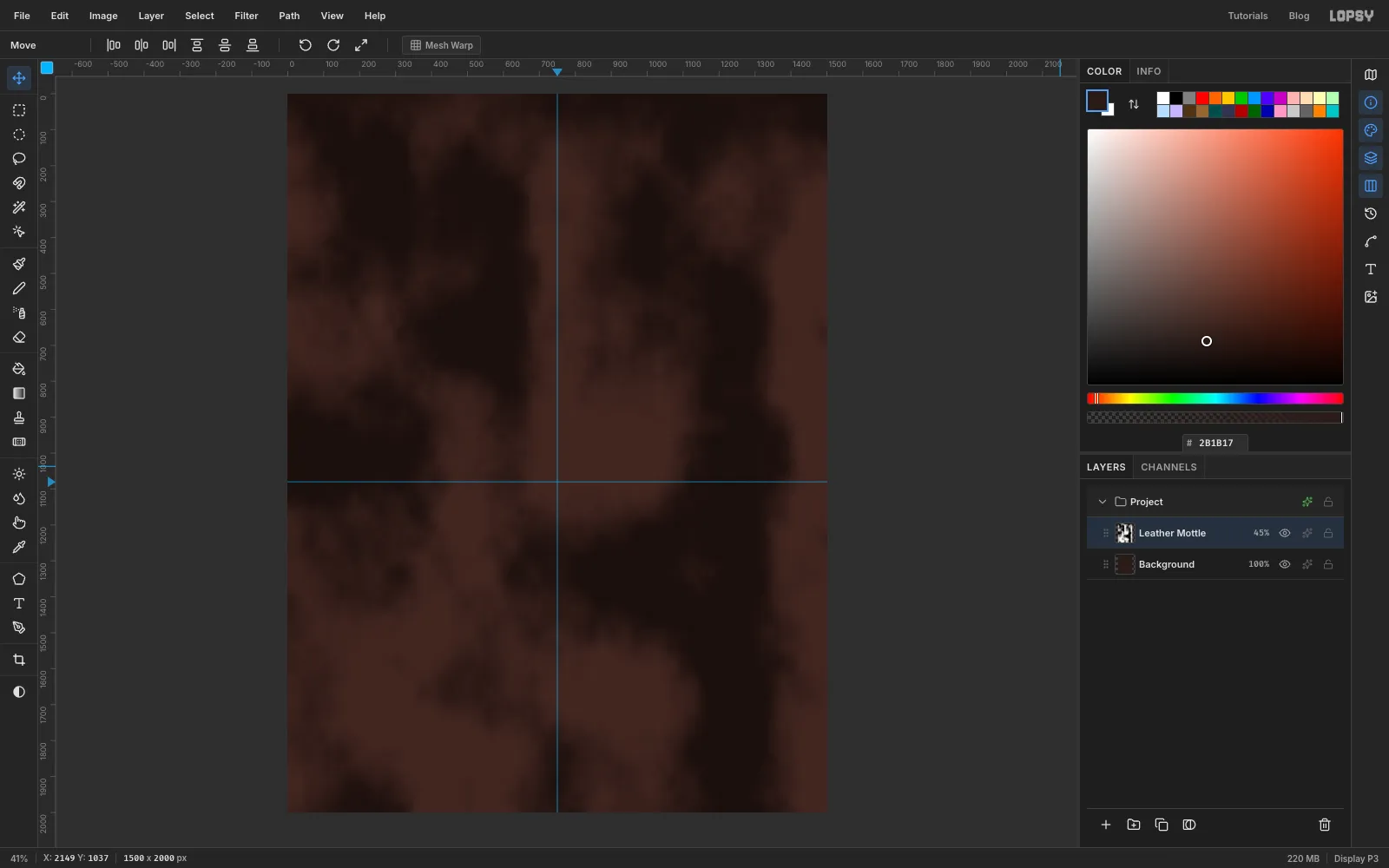This screenshot has width=1389, height=868.
Task: Switch to the Info tab
Action: pyautogui.click(x=1149, y=71)
